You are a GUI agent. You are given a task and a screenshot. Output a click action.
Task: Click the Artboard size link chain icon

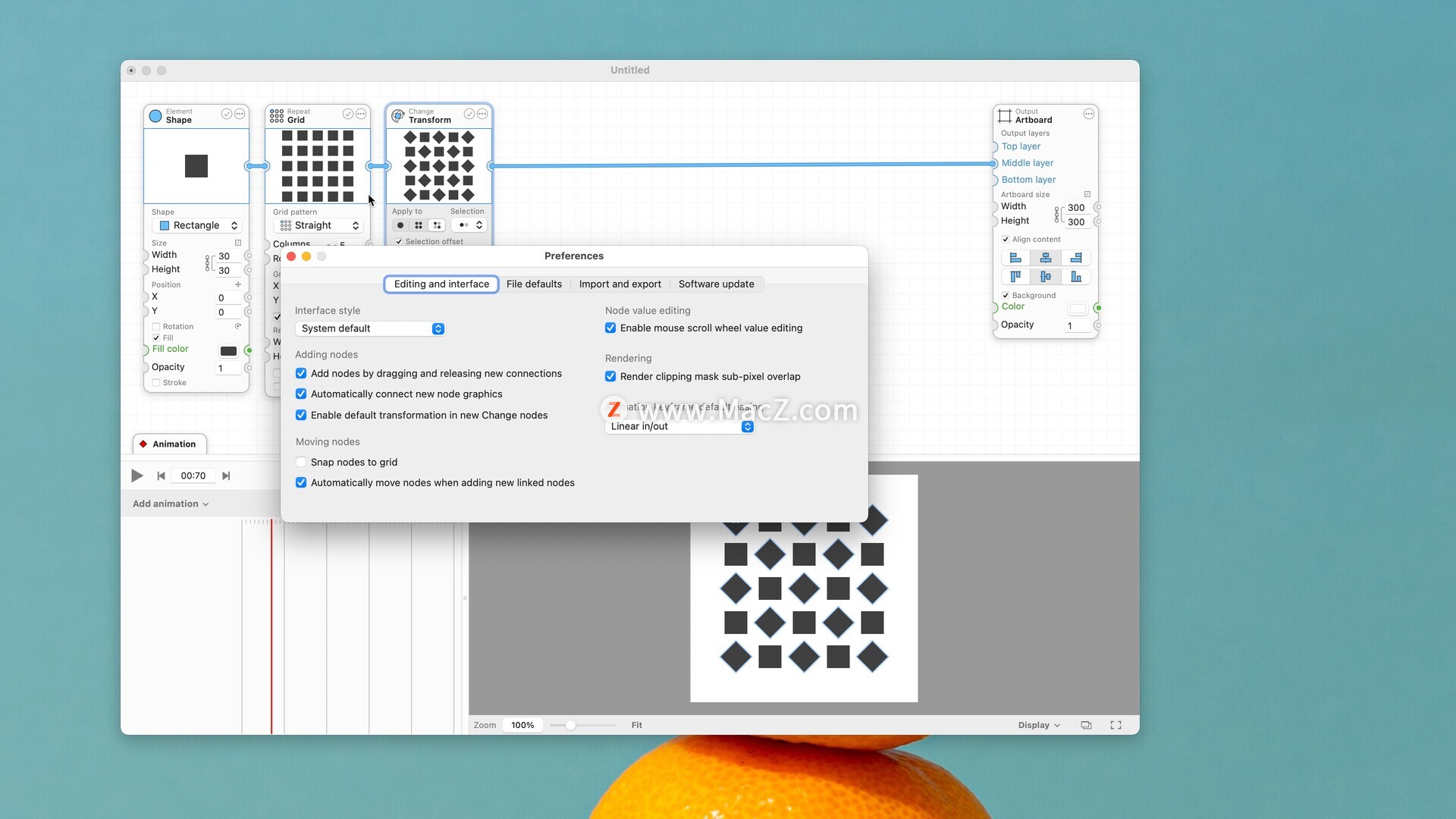tap(1056, 215)
